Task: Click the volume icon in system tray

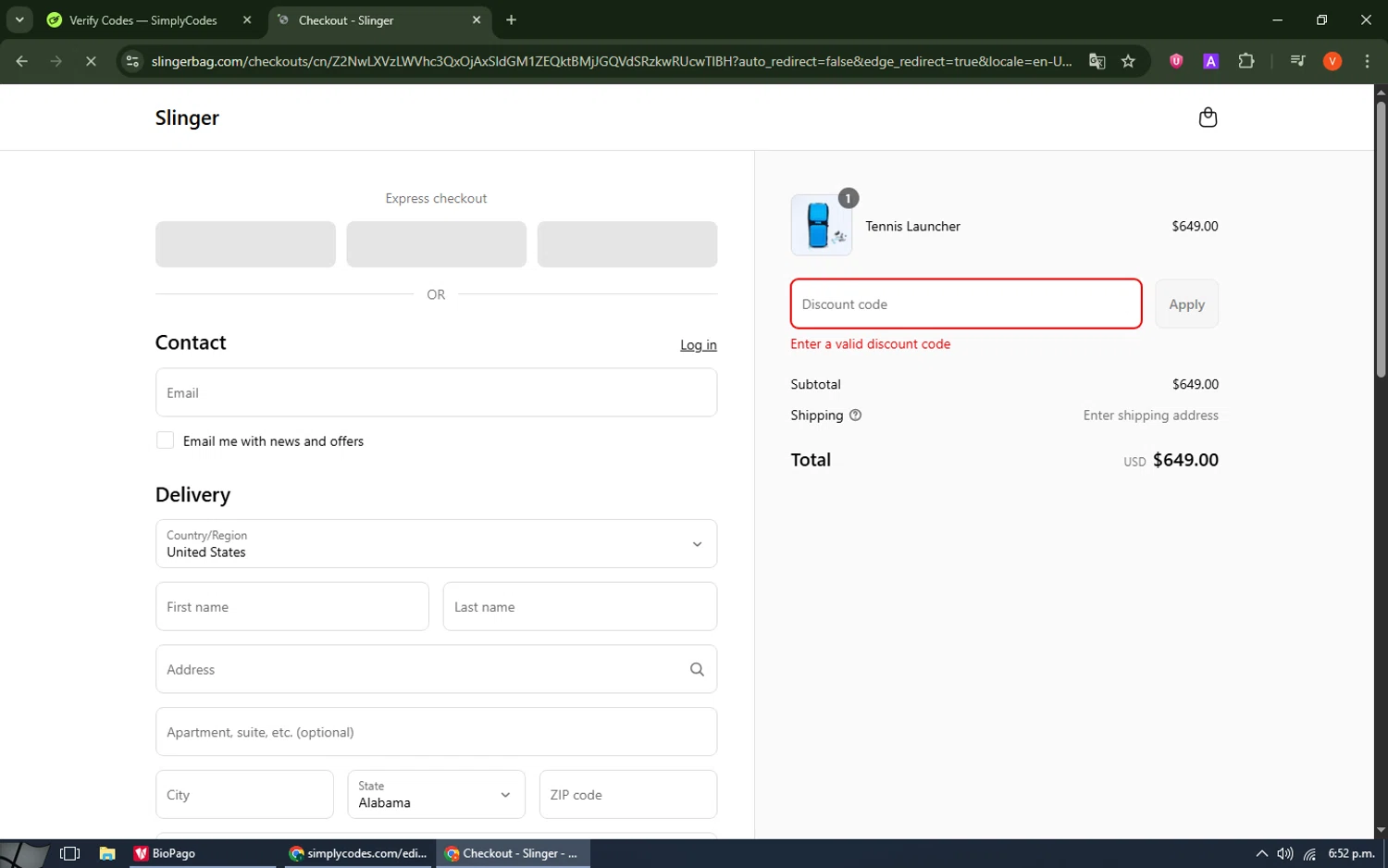Action: 1284,853
